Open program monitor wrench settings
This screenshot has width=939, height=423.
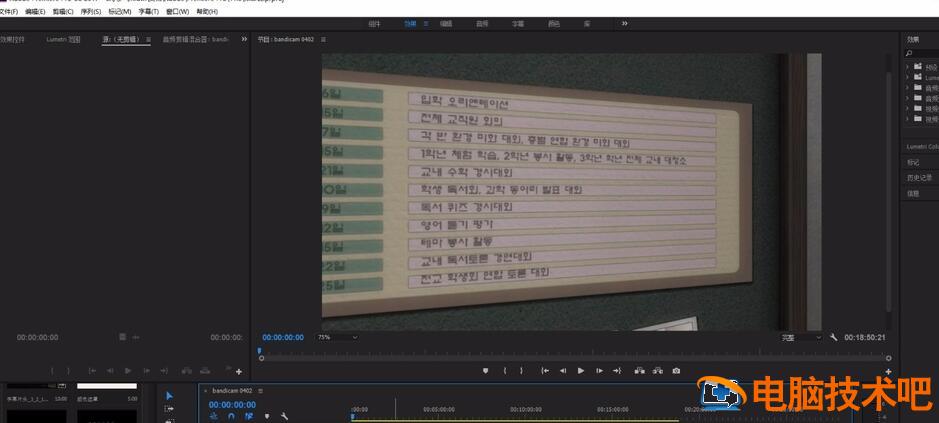(x=834, y=337)
